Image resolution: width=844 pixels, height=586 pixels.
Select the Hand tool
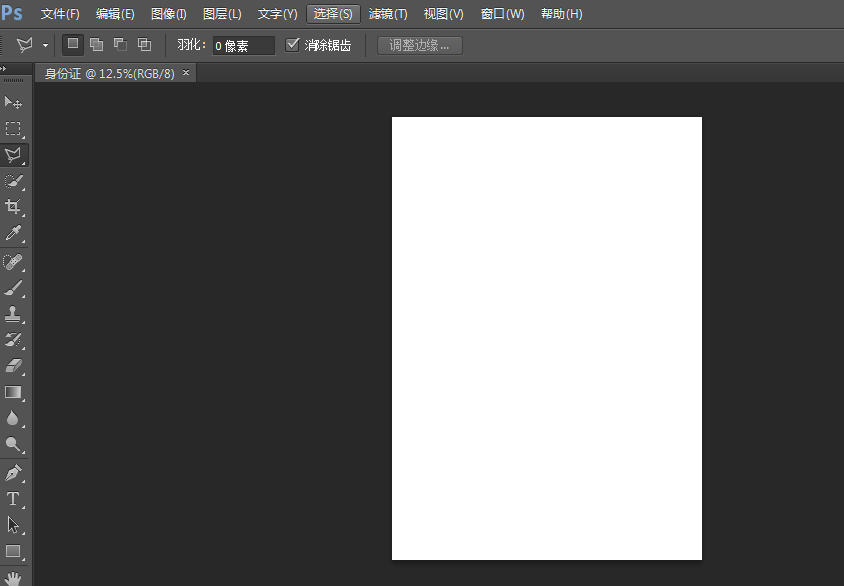(x=13, y=578)
